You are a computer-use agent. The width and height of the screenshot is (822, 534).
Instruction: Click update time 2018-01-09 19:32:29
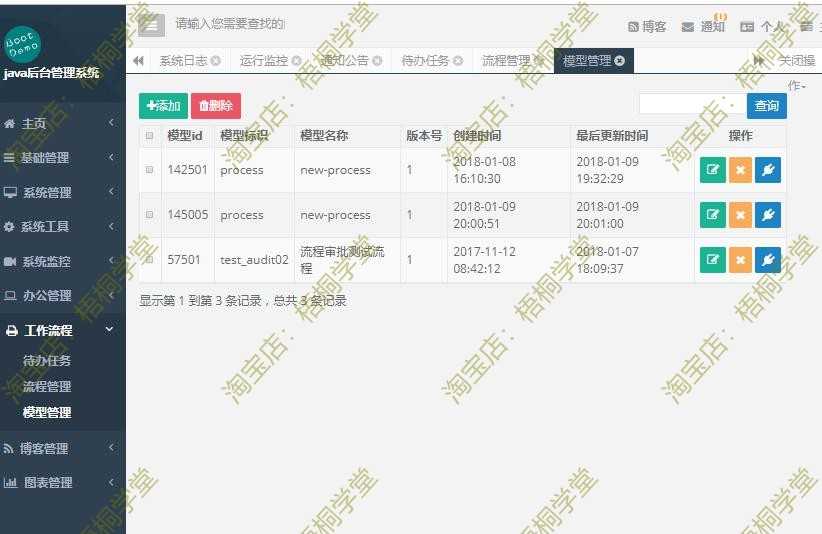608,170
